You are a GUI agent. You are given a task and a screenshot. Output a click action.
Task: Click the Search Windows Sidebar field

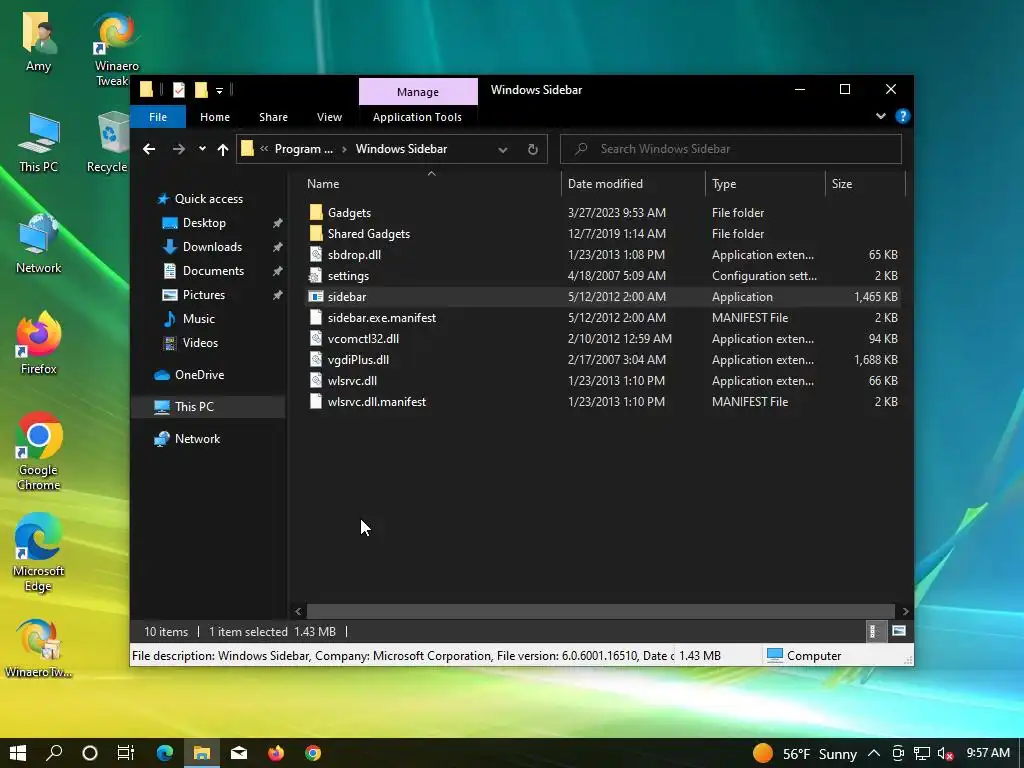point(731,149)
